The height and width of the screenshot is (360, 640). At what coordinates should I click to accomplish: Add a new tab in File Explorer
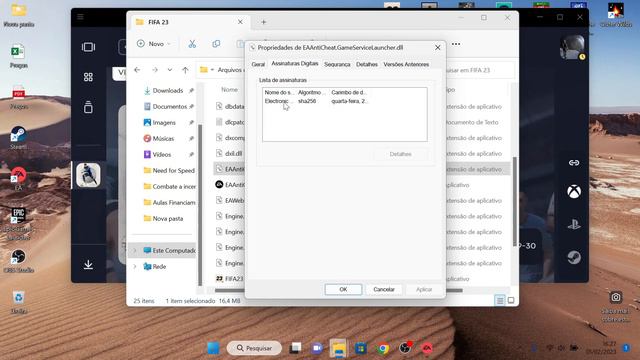264,22
